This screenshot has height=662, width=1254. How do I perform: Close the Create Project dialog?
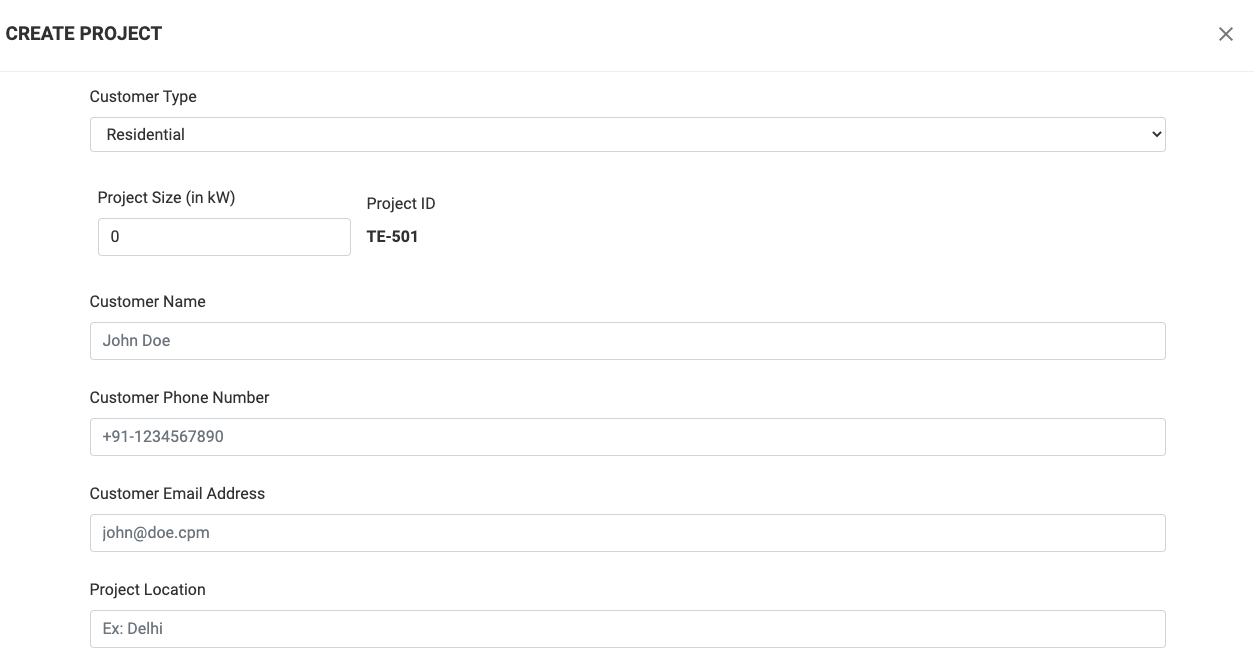pyautogui.click(x=1225, y=34)
